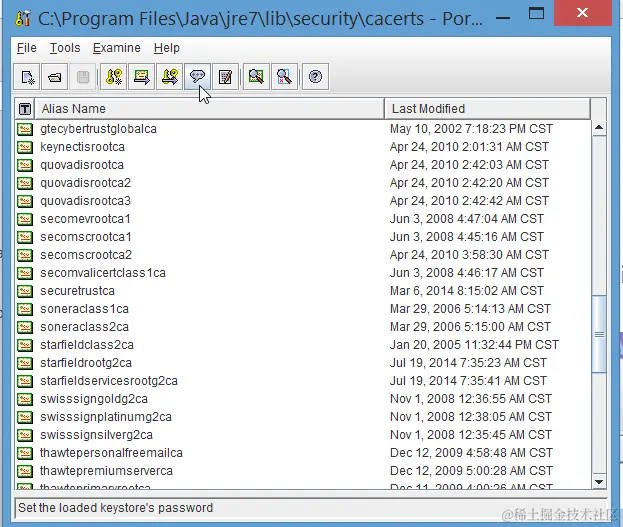This screenshot has width=623, height=527.
Task: Click the greyed-out Save keystore icon
Action: [83, 77]
